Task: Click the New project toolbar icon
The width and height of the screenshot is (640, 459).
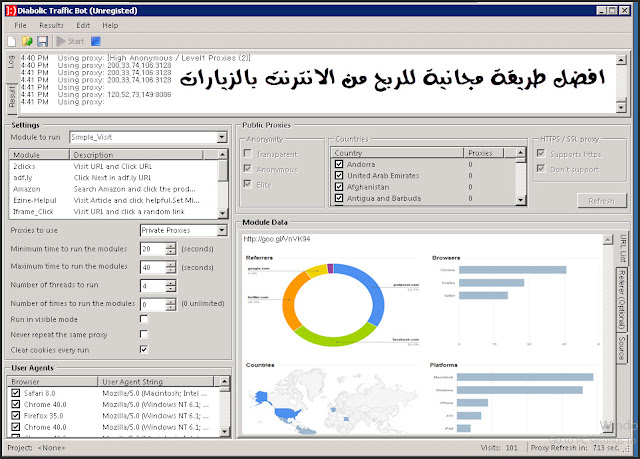Action: click(x=12, y=41)
